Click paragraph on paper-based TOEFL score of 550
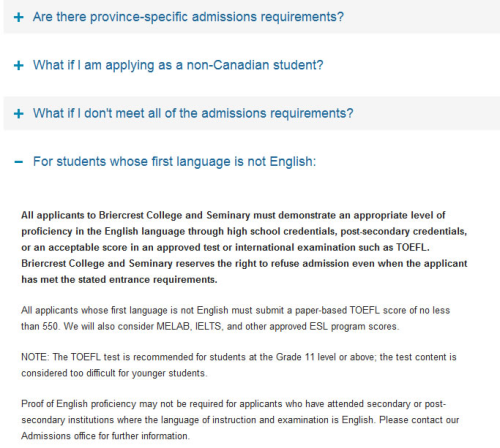The height and width of the screenshot is (448, 500). pos(236,318)
